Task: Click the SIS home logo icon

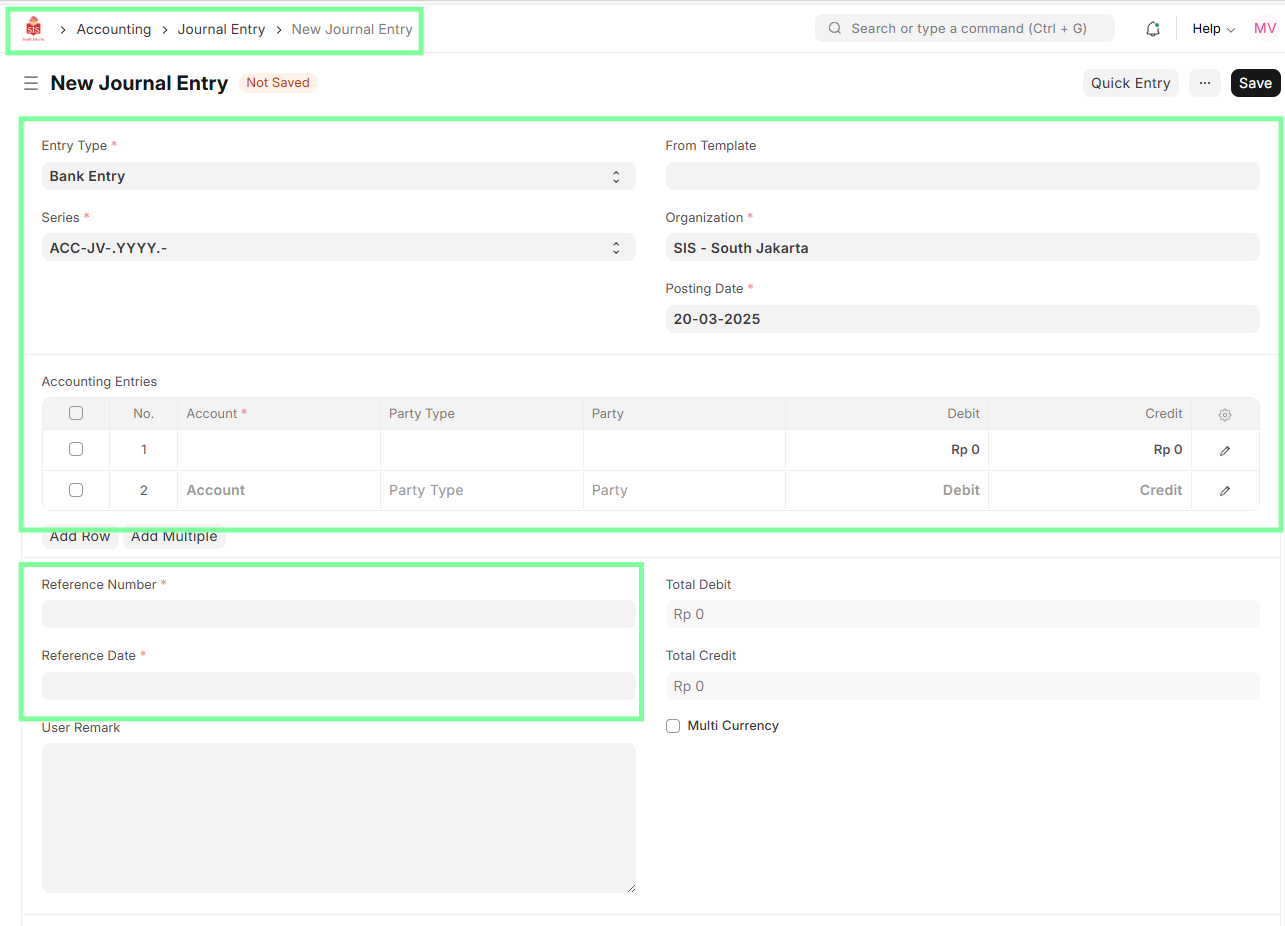Action: click(x=34, y=29)
